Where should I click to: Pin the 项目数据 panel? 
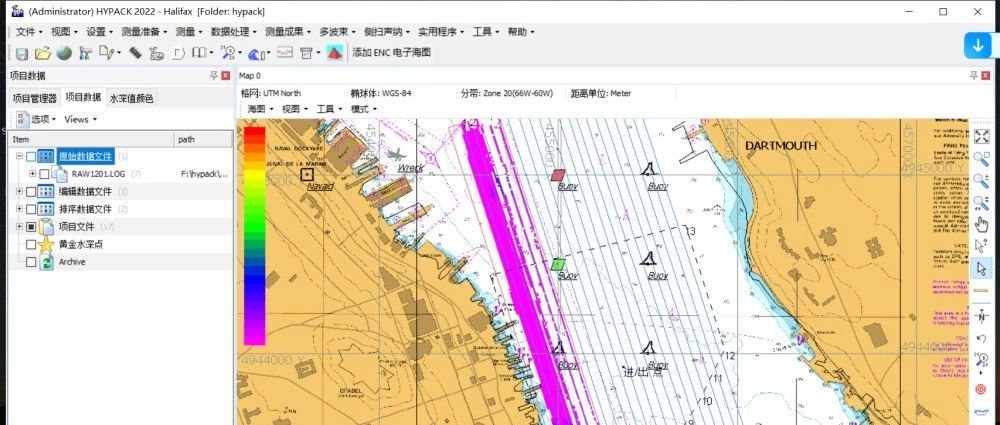214,76
